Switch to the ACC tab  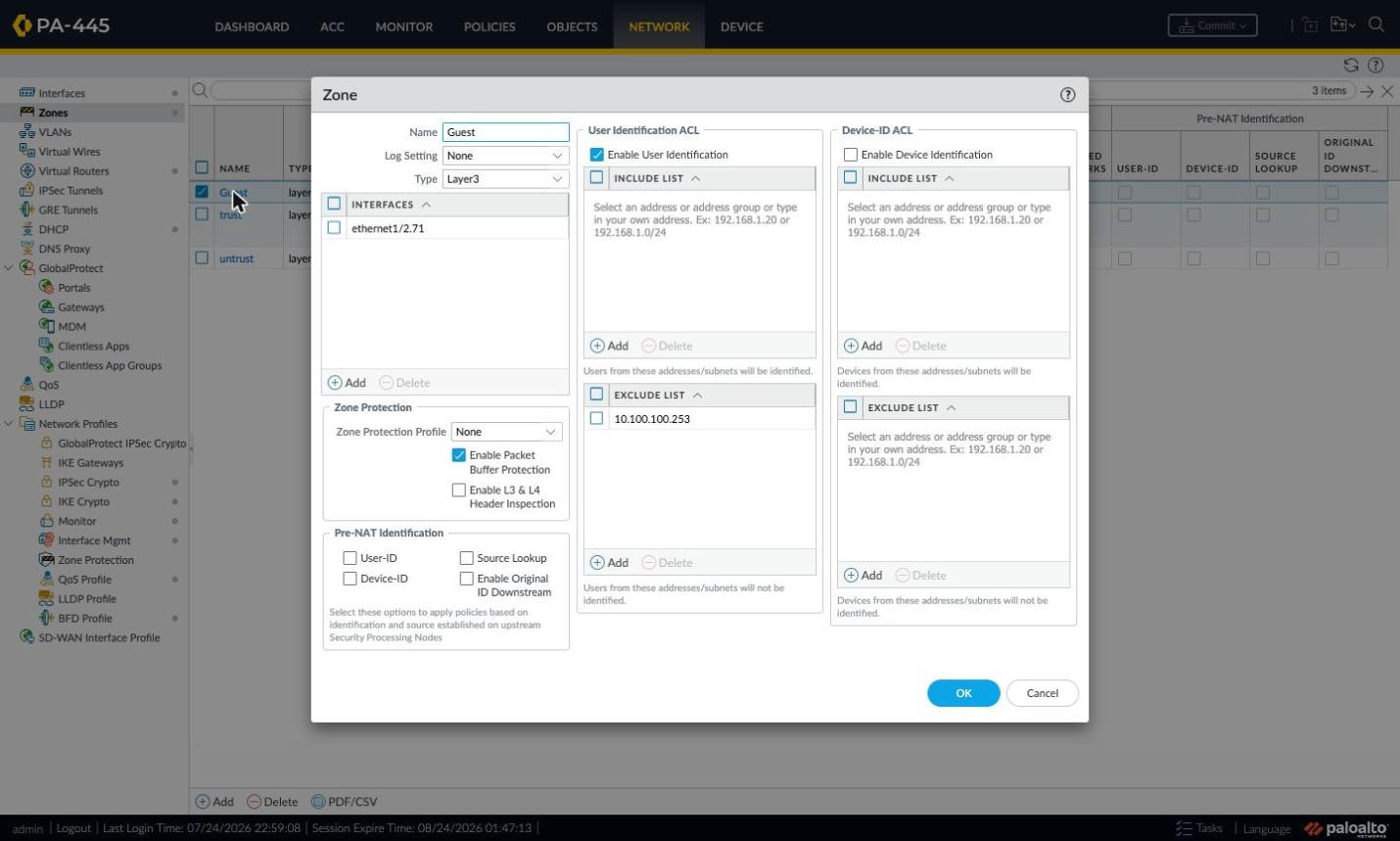(332, 26)
